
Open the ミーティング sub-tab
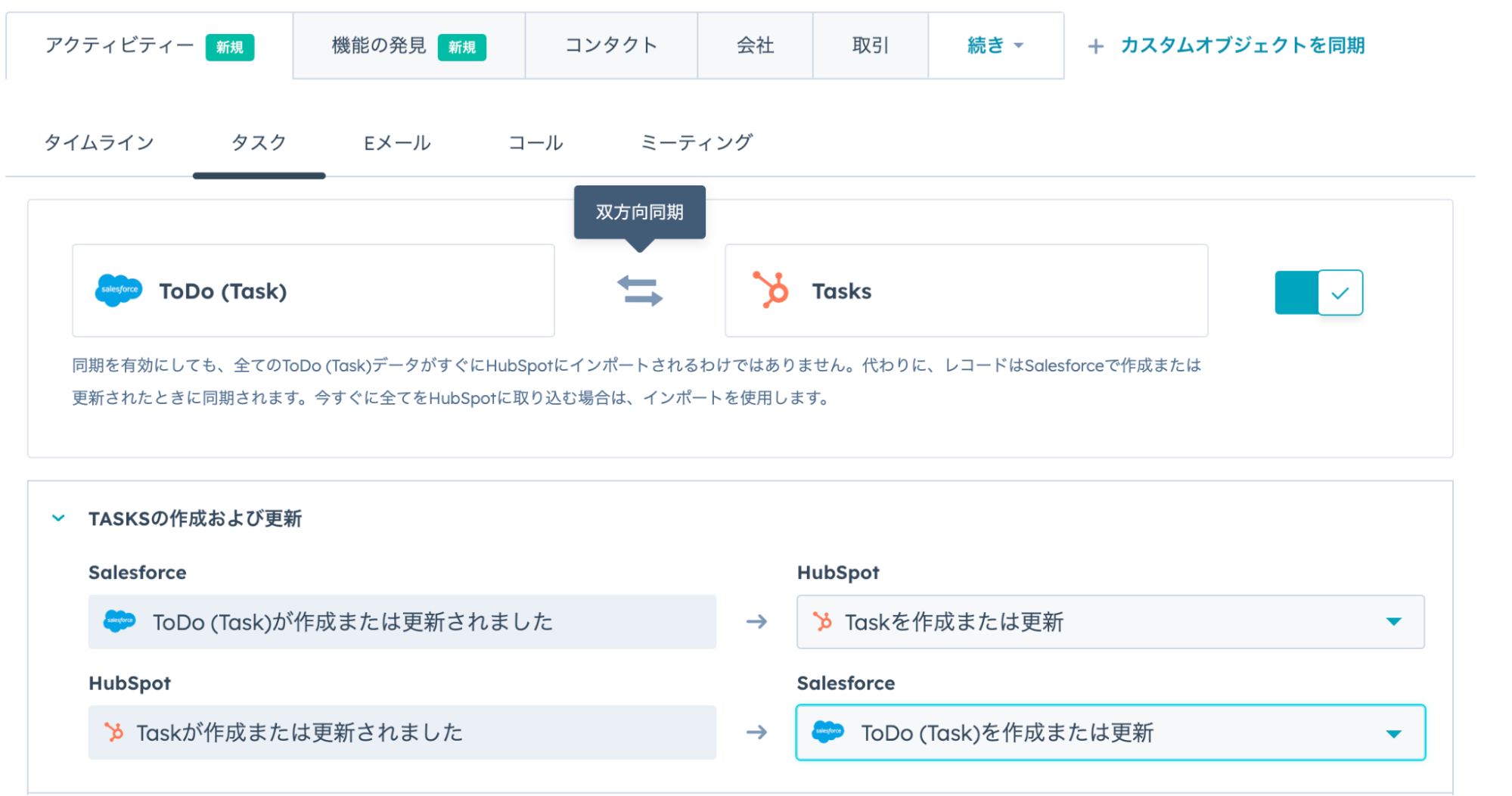[x=697, y=142]
